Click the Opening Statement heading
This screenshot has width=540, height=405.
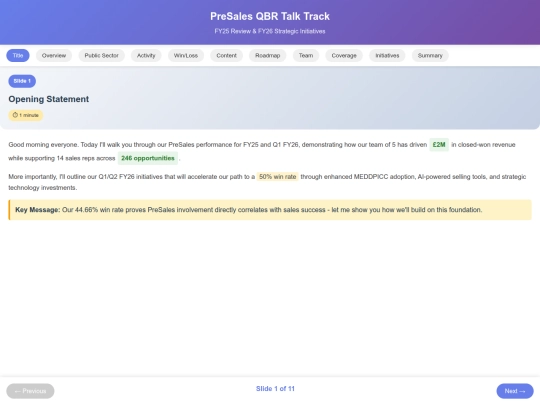49,99
